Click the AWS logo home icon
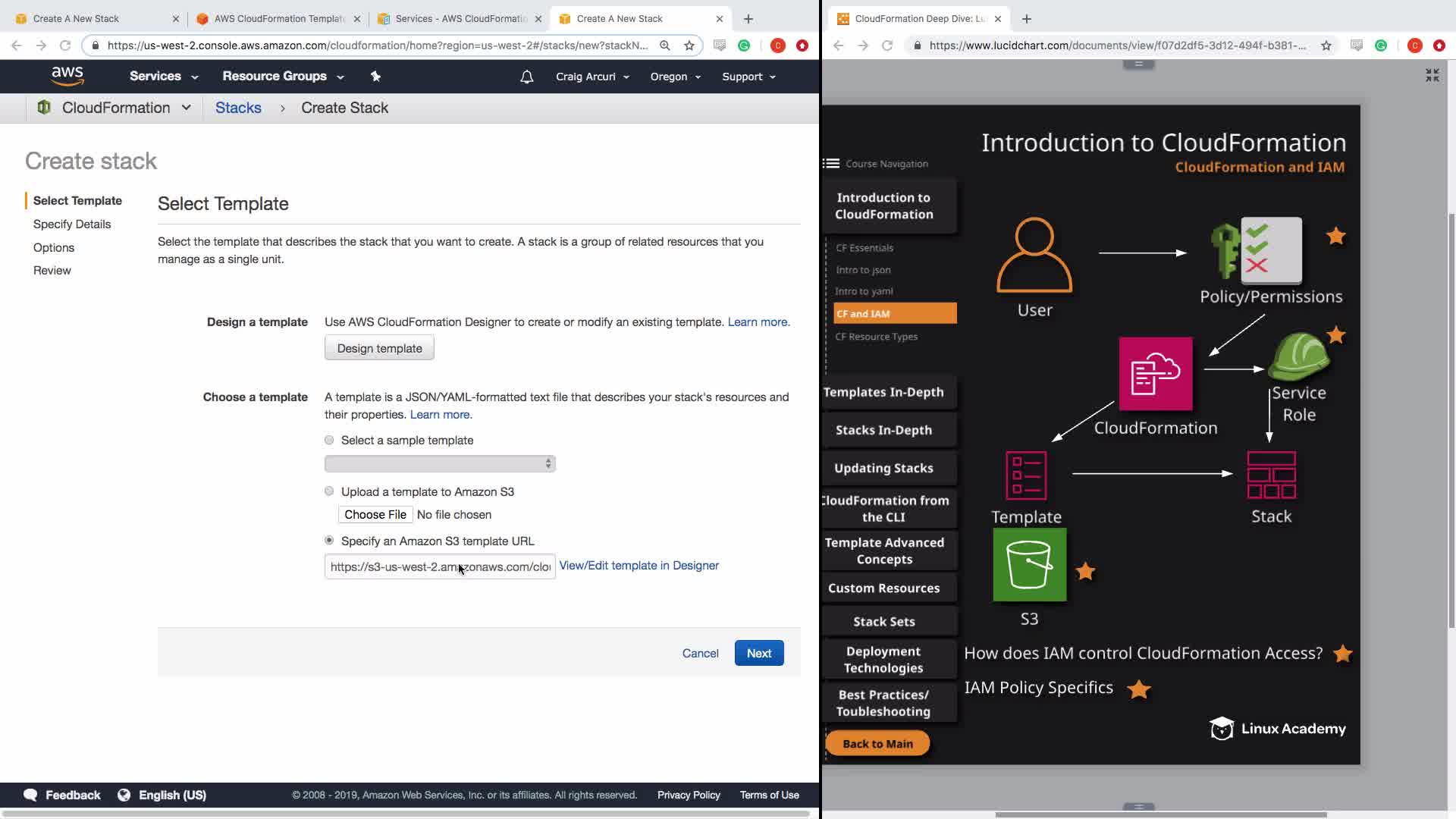The image size is (1456, 819). pos(67,76)
